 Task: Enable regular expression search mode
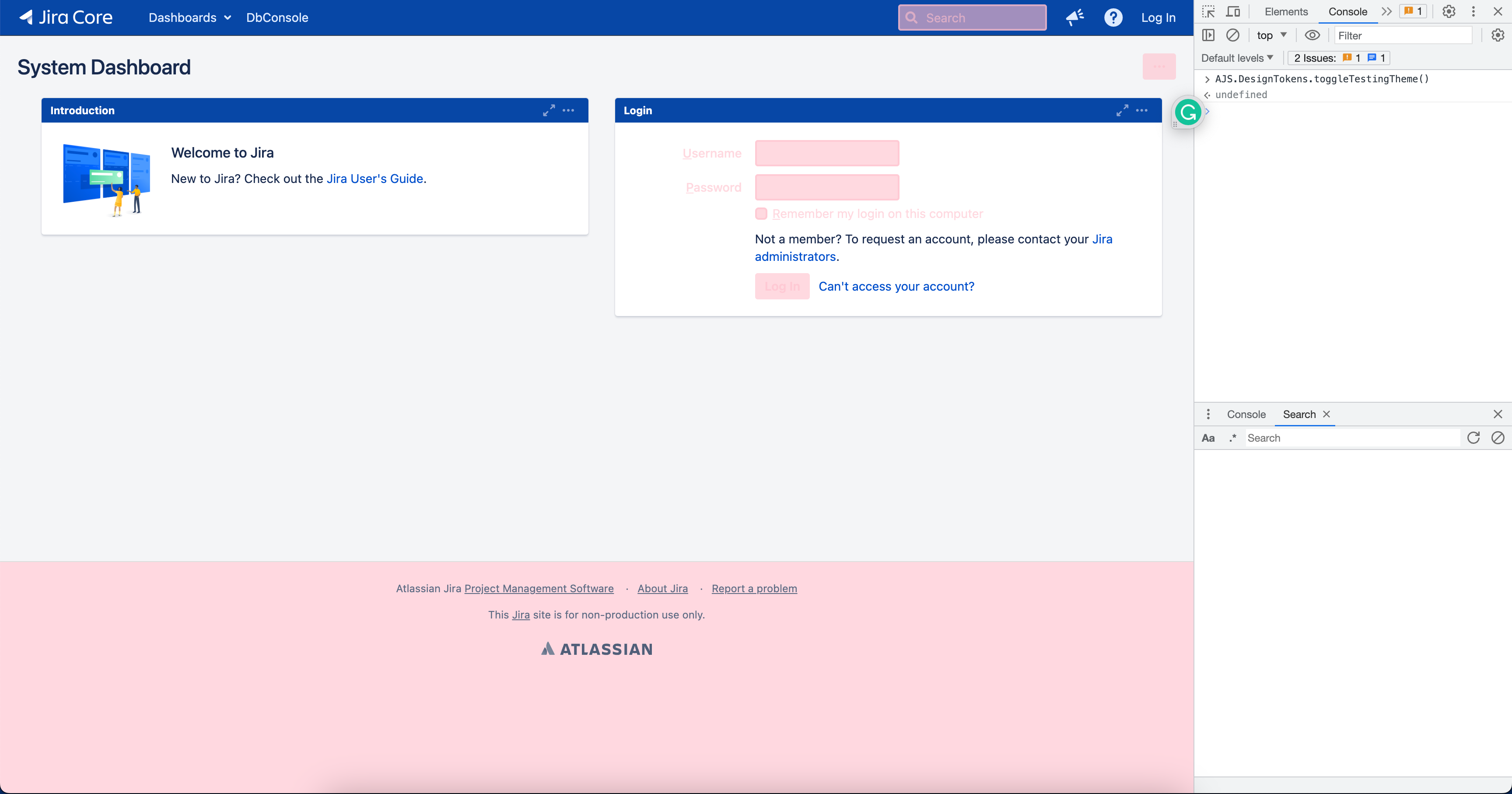(1232, 438)
